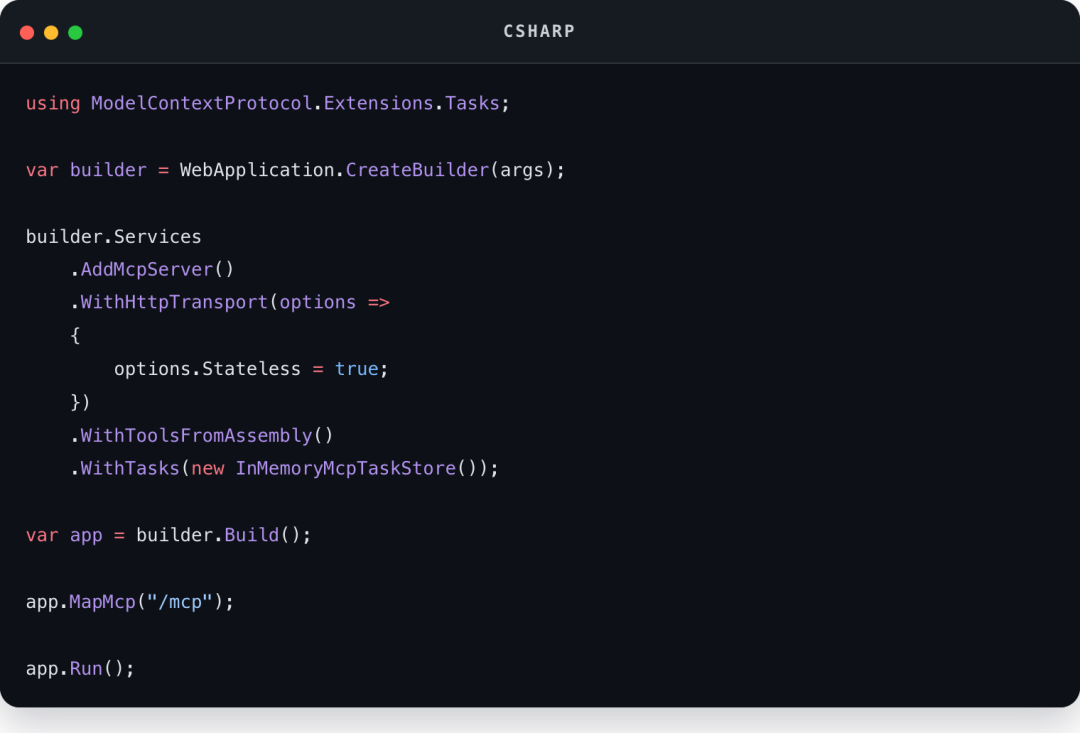Screen dimensions: 1080x733
Task: Click the green maximize window dot
Action: pos(75,32)
